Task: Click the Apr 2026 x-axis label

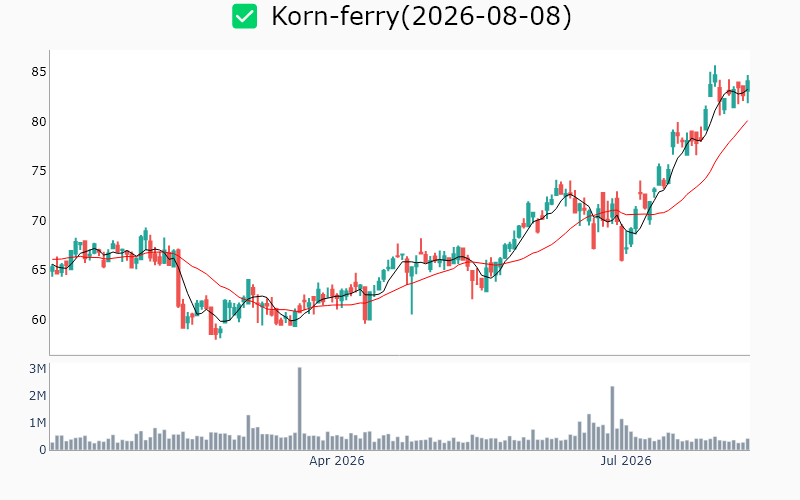Action: click(337, 461)
